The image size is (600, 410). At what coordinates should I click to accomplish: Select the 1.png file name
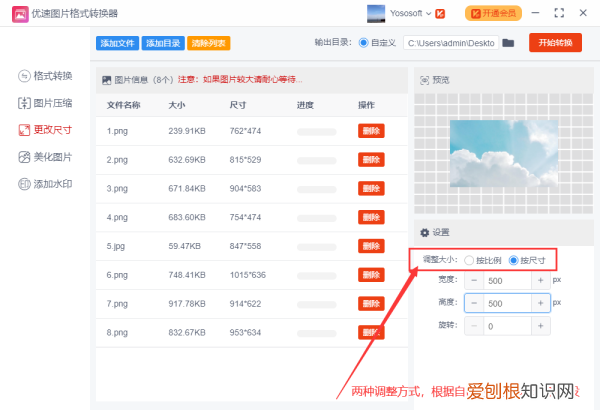pyautogui.click(x=117, y=131)
